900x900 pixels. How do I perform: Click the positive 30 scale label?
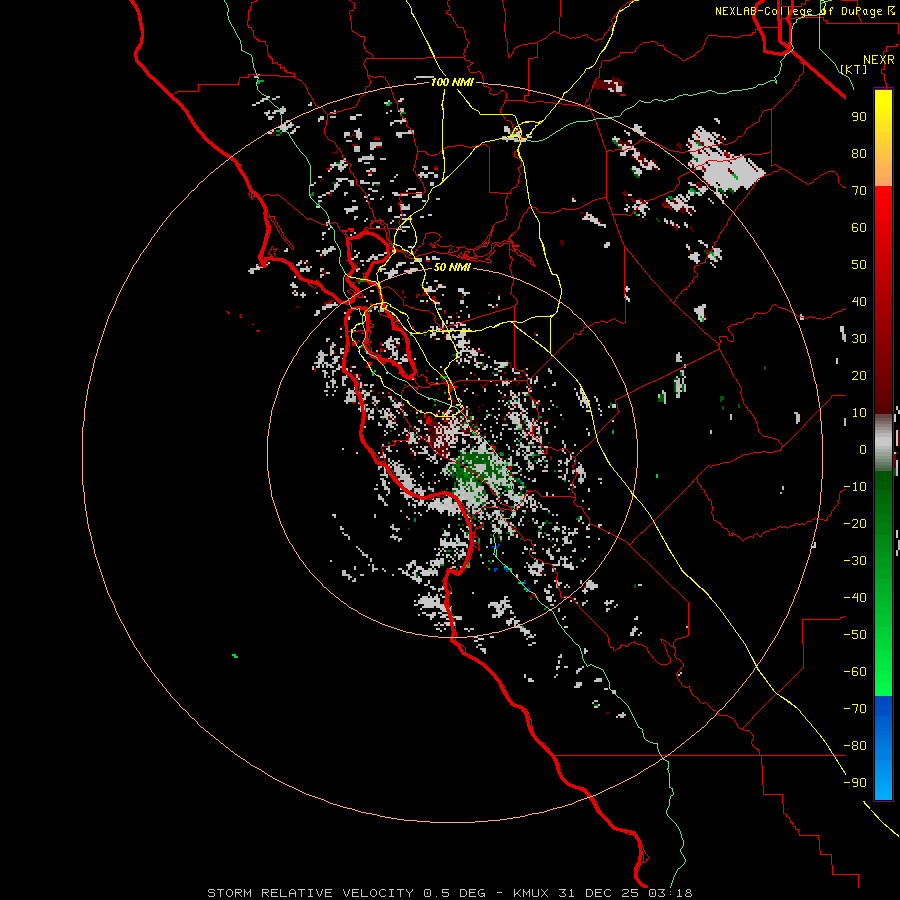click(x=859, y=339)
